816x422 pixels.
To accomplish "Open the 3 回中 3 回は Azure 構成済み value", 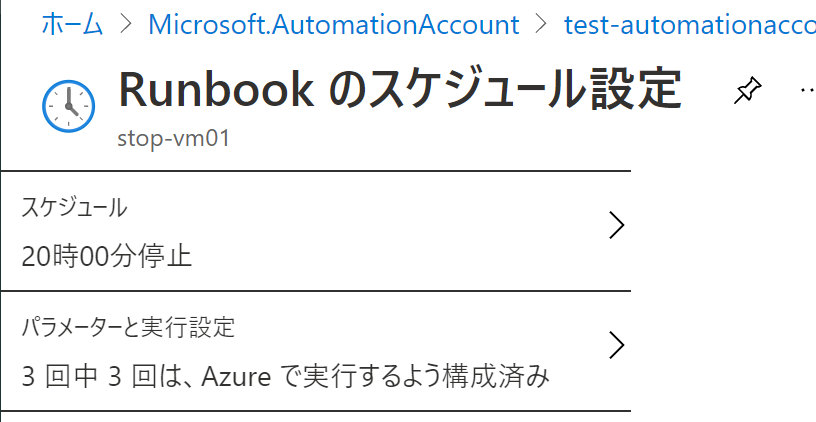I will click(x=285, y=376).
